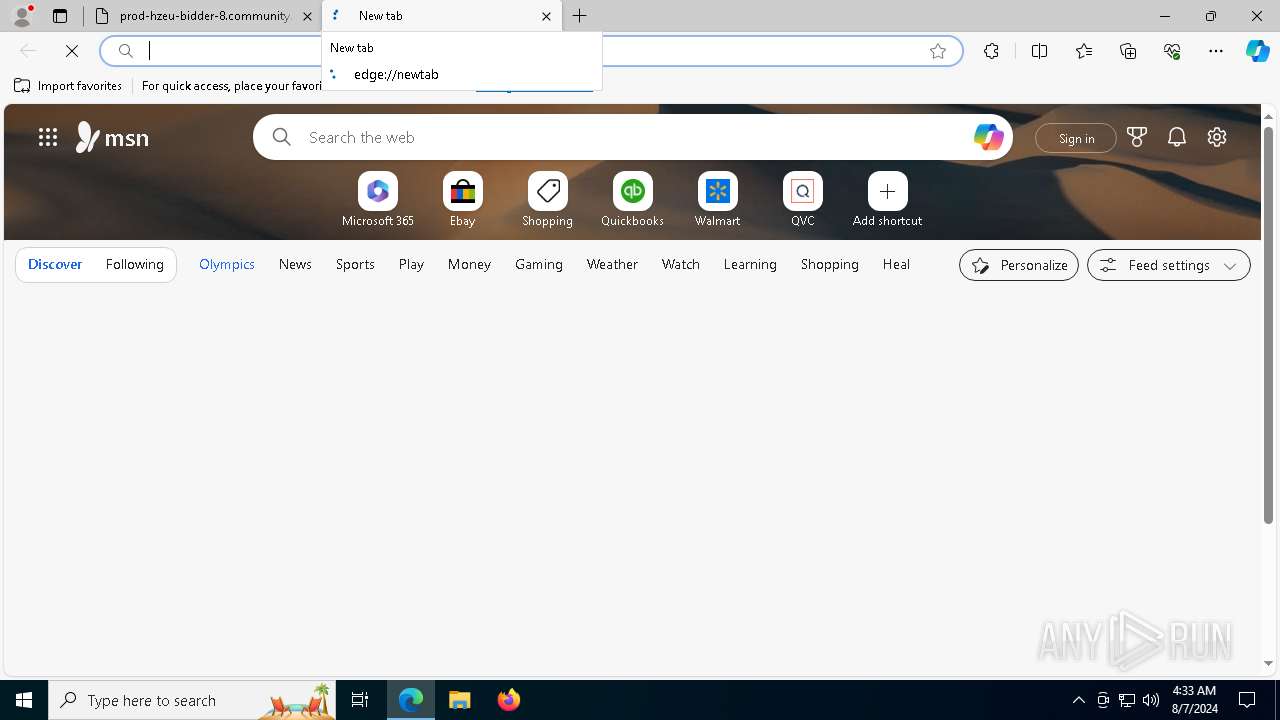Open Copilot from the web search box
This screenshot has width=1280, height=720.
pyautogui.click(x=988, y=137)
